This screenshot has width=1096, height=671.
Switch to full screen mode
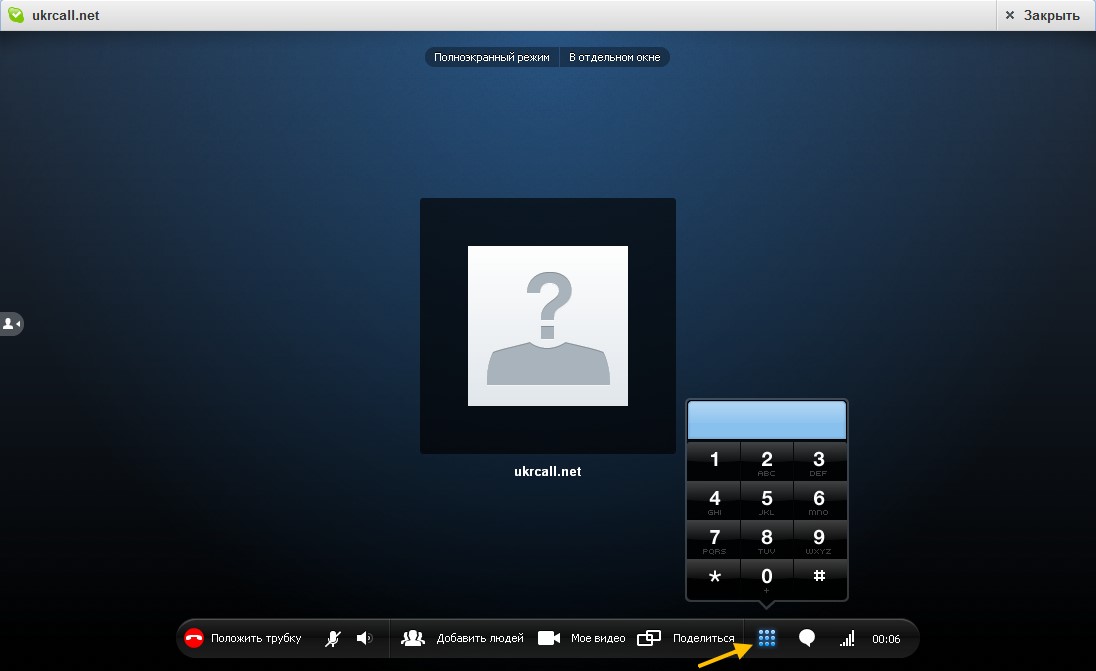click(491, 58)
